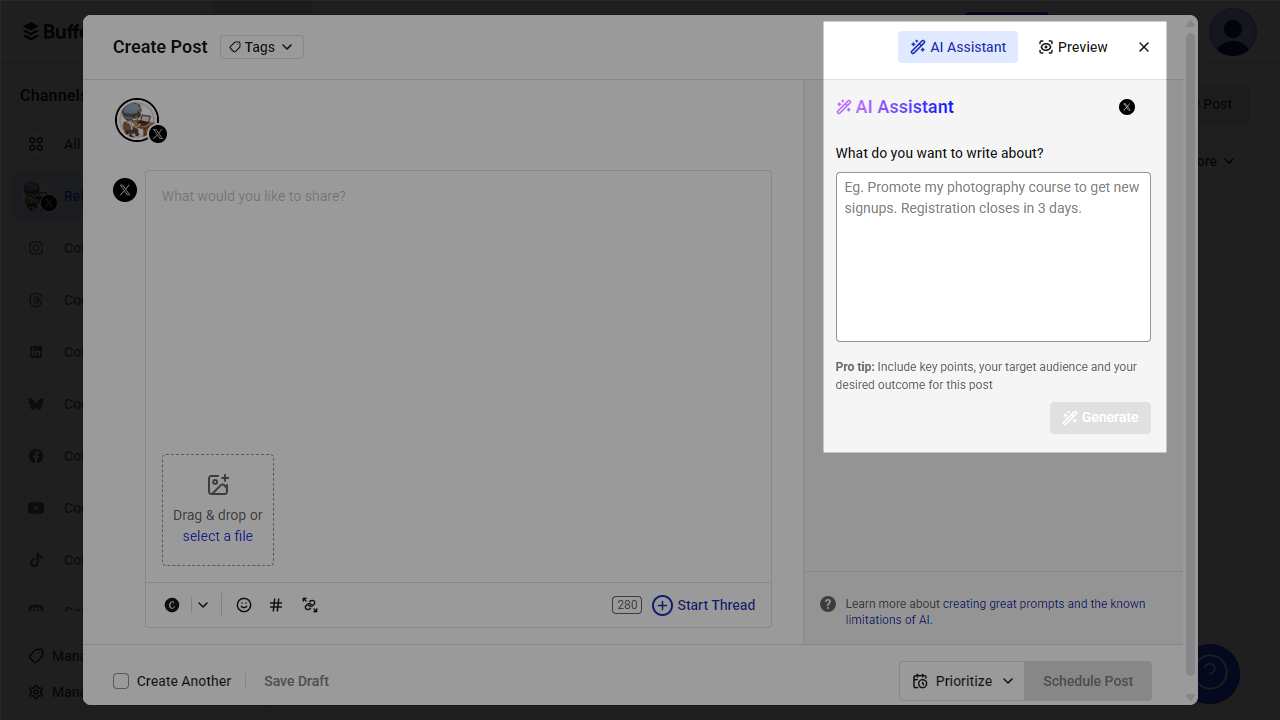The height and width of the screenshot is (720, 1280).
Task: Click the hashtag manager icon
Action: click(276, 605)
